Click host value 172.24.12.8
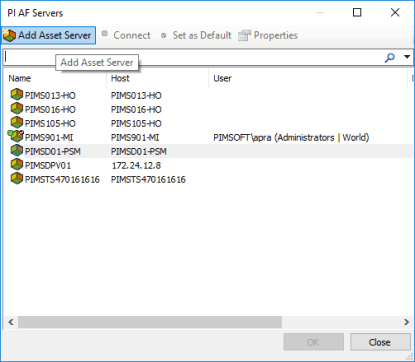This screenshot has width=415, height=362. point(136,166)
